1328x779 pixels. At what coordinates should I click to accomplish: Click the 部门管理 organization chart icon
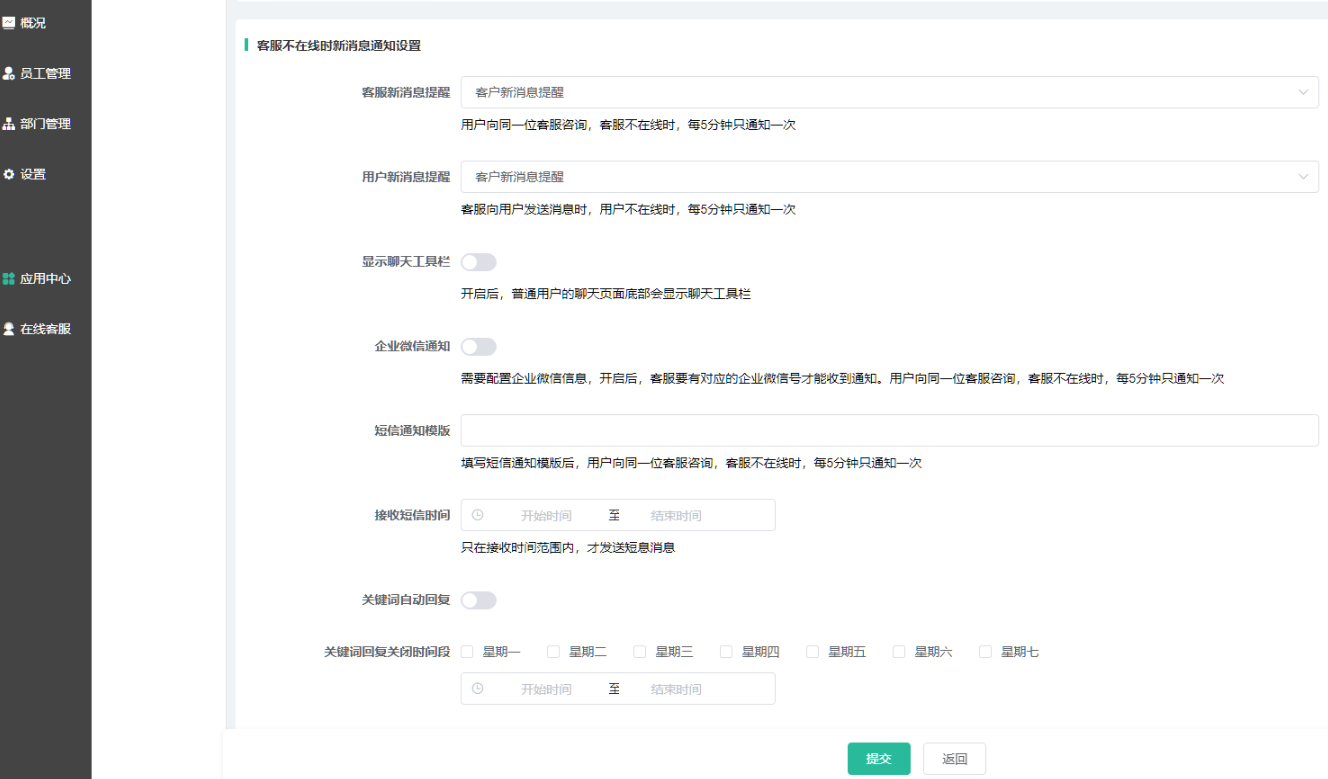[x=9, y=124]
